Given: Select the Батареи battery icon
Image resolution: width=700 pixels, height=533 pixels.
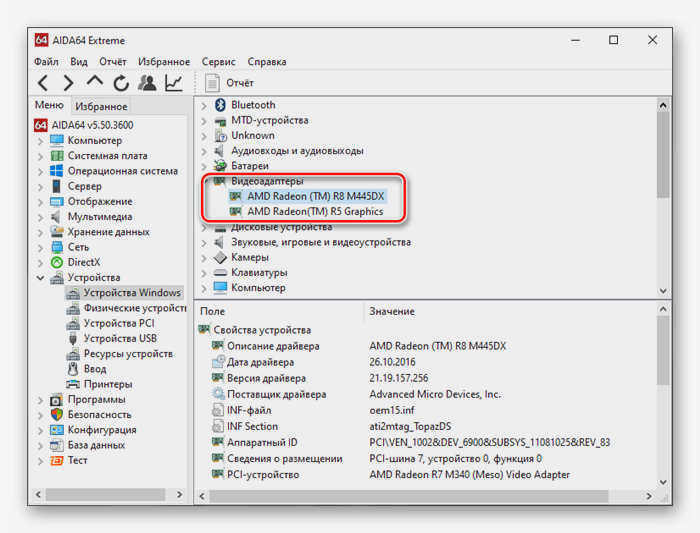Looking at the screenshot, I should tap(220, 166).
